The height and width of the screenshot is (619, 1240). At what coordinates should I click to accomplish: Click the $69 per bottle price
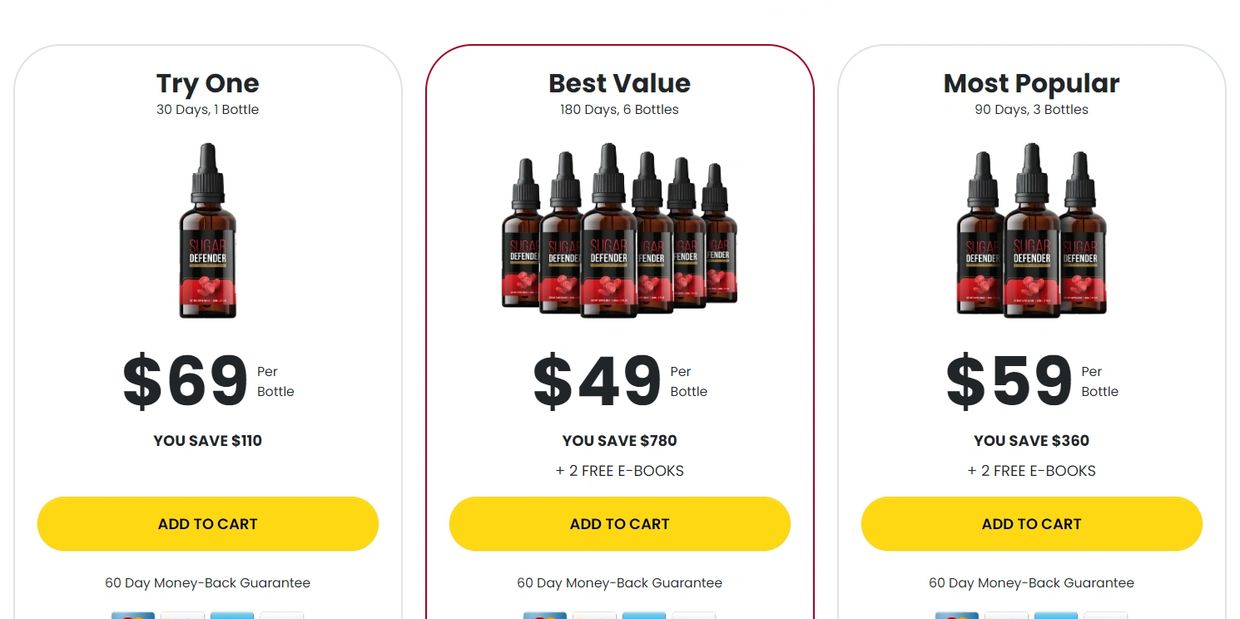208,381
